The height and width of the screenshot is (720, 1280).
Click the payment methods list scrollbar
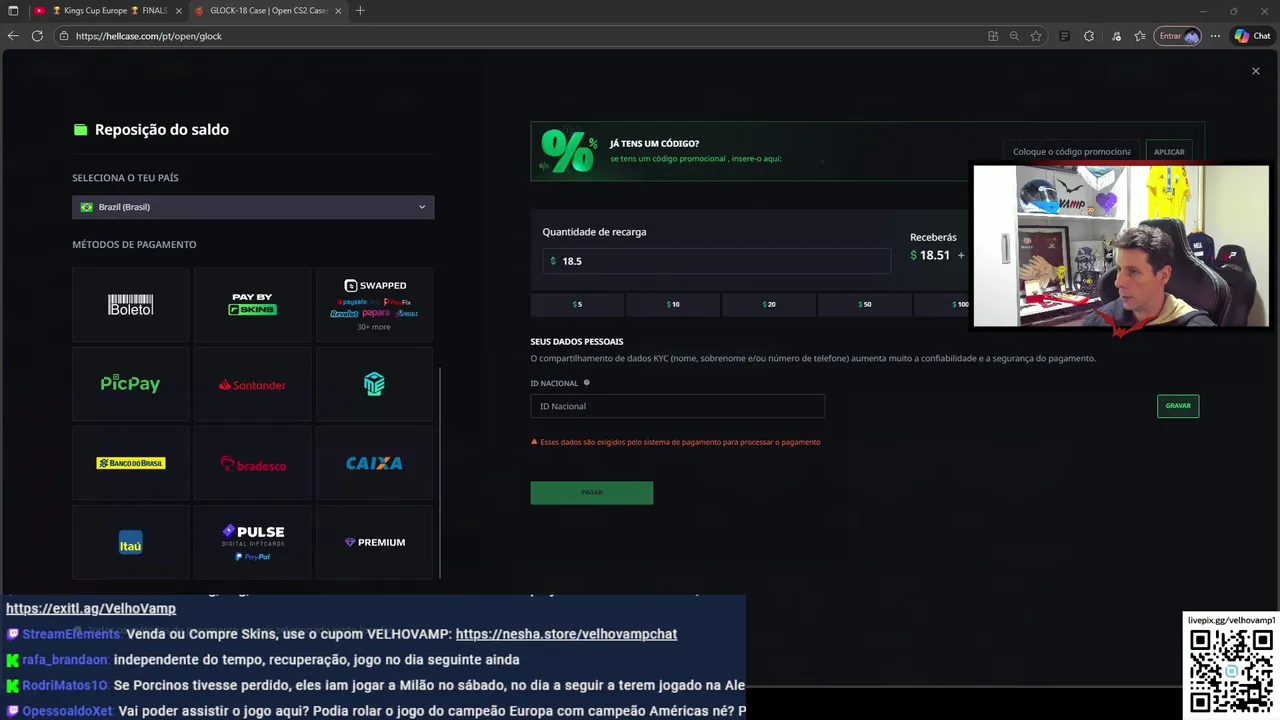(x=440, y=472)
